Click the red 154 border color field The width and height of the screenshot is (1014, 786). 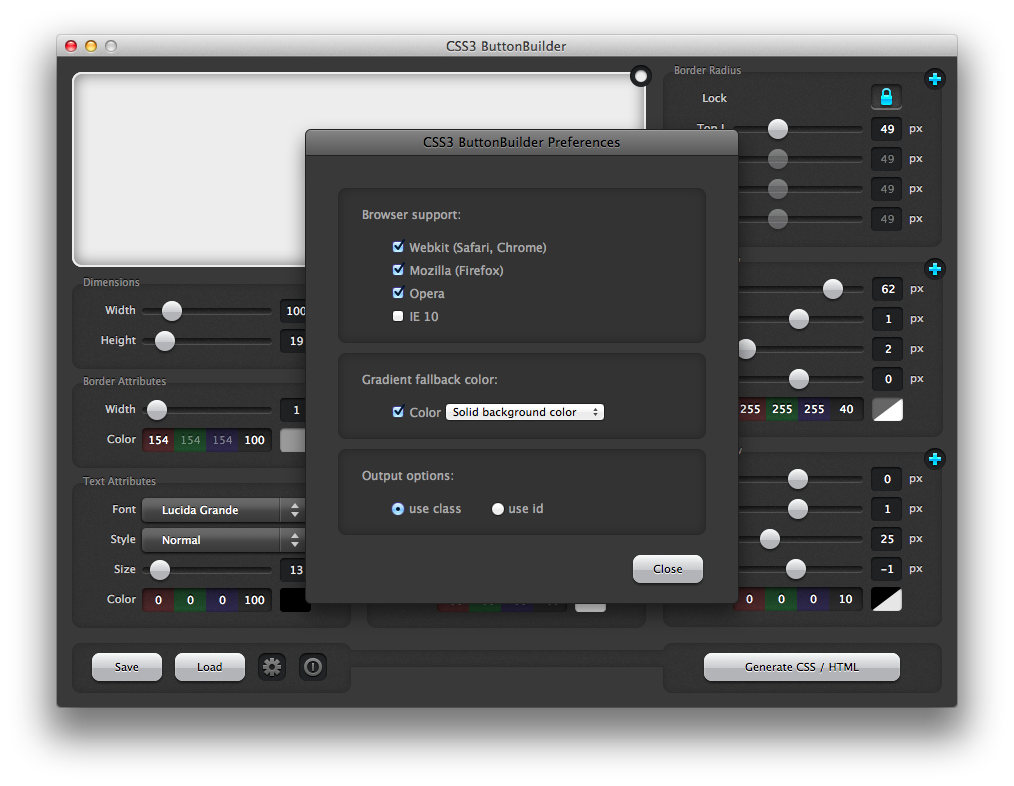pyautogui.click(x=158, y=440)
